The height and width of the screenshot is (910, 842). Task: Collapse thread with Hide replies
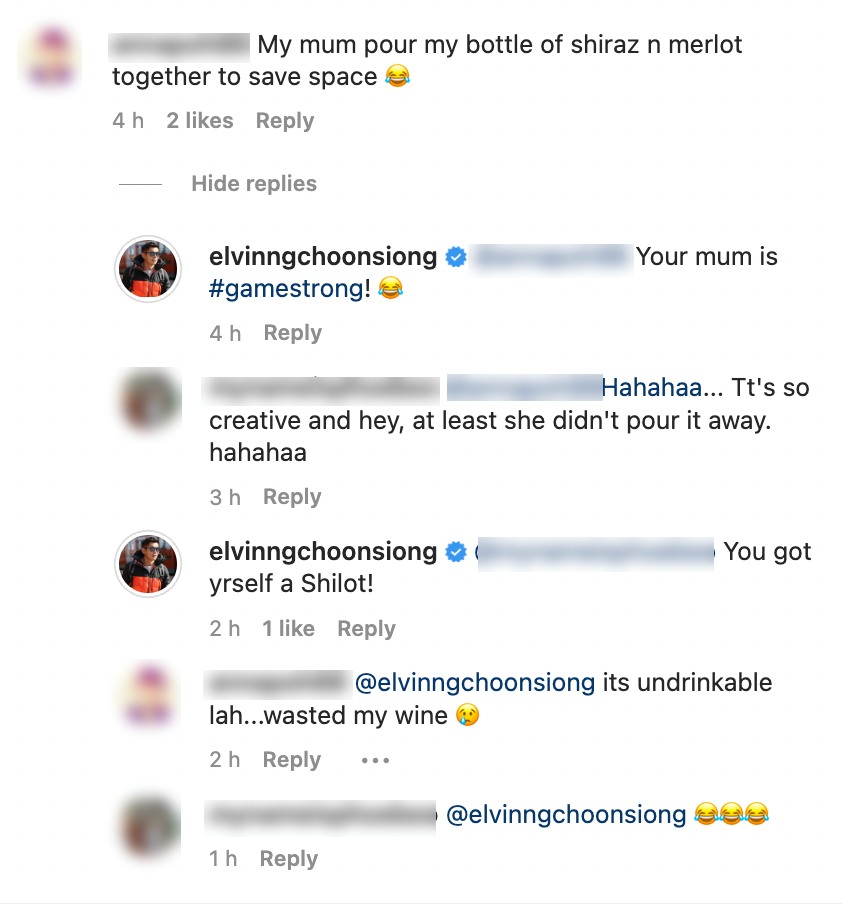(254, 184)
